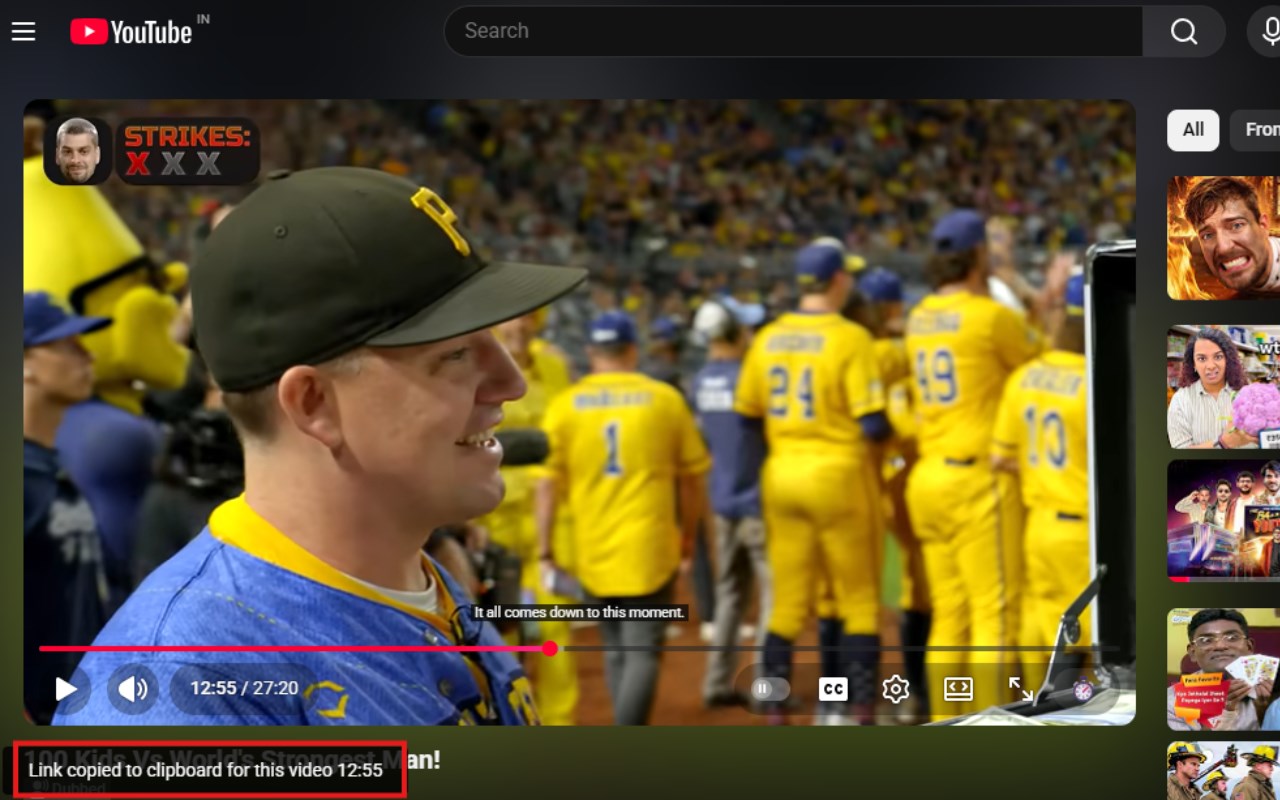Go to YouTube home via the logo
The image size is (1280, 800).
point(131,32)
